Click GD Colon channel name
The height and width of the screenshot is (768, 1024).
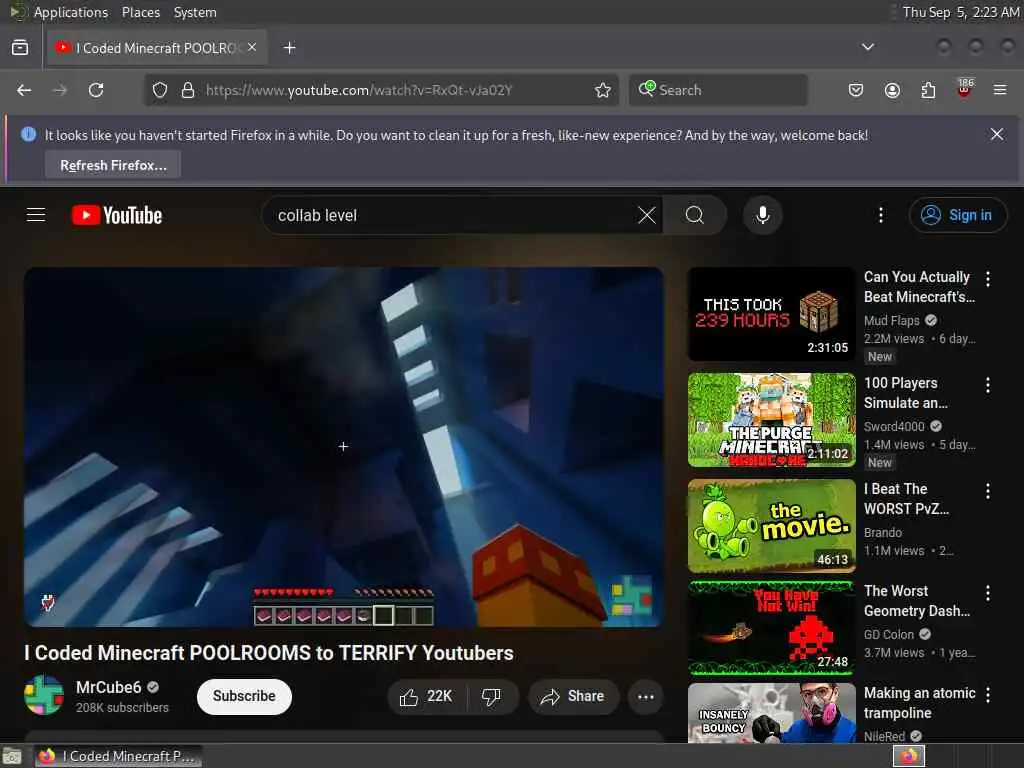[889, 634]
